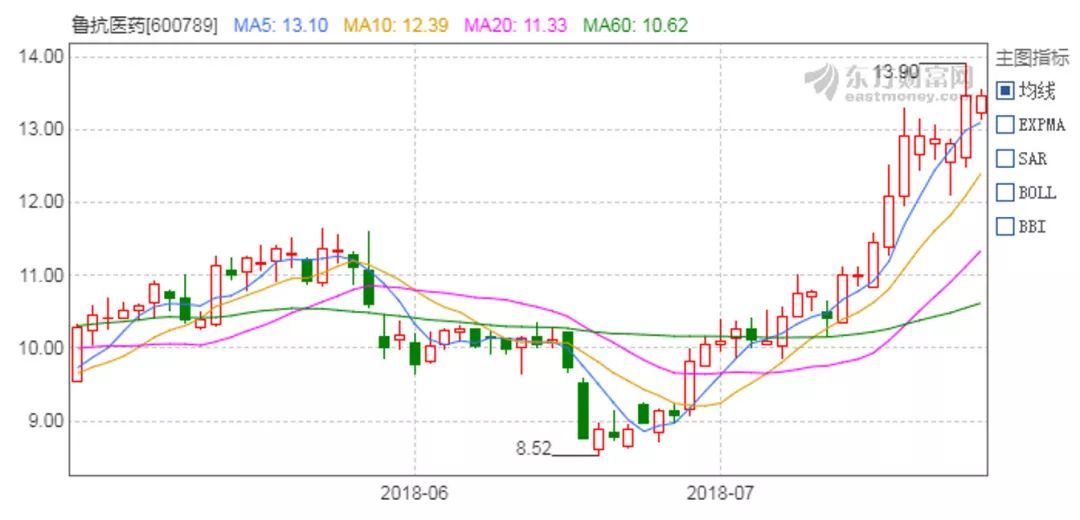Viewport: 1080px width, 520px height.
Task: Click the 13.90 high price marker
Action: 895,72
